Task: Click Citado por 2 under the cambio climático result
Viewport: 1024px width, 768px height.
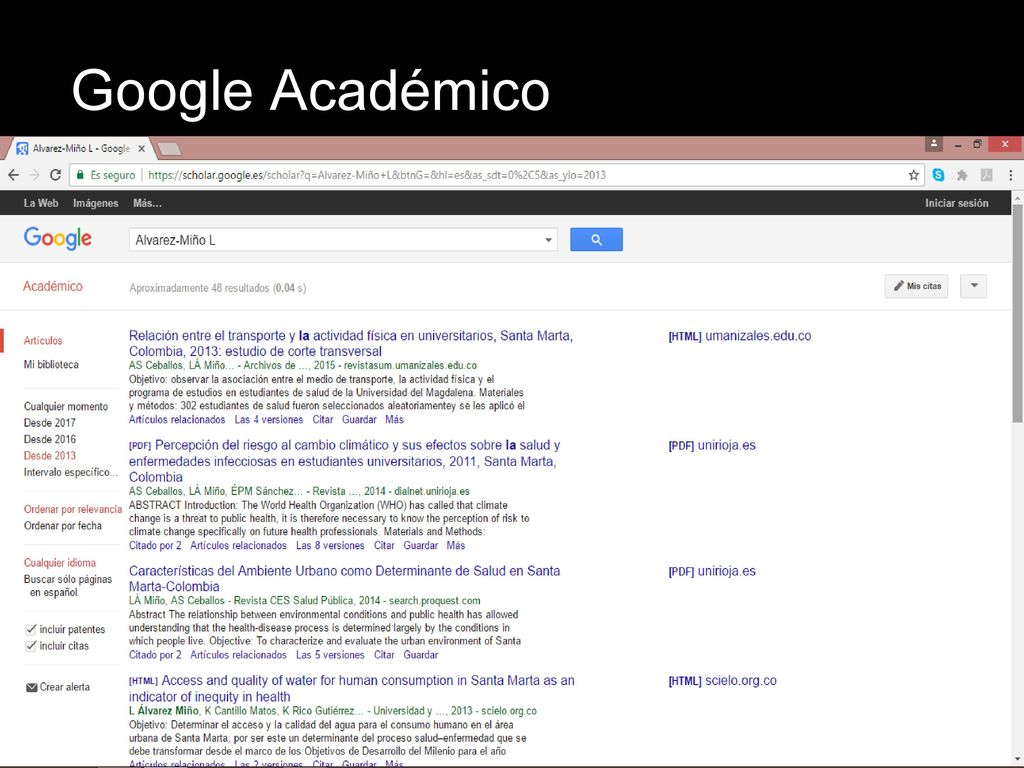Action: pos(155,545)
